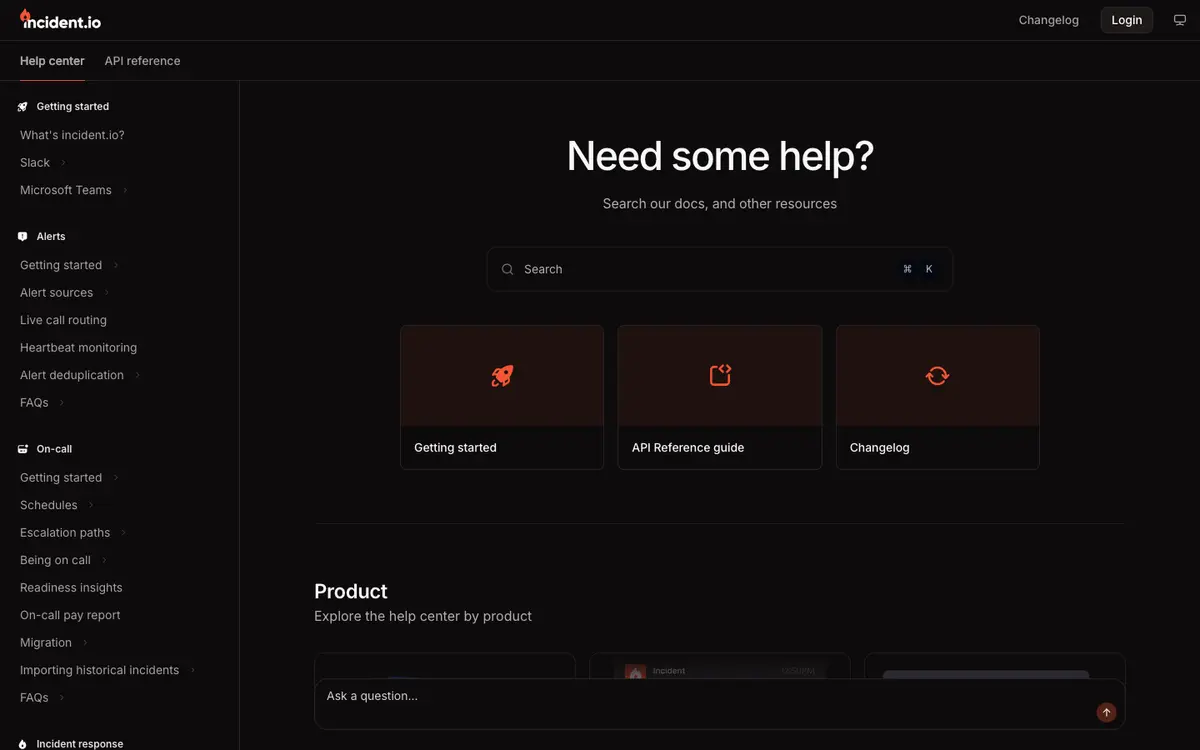Open the Alert deduplication sidebar link

72,375
